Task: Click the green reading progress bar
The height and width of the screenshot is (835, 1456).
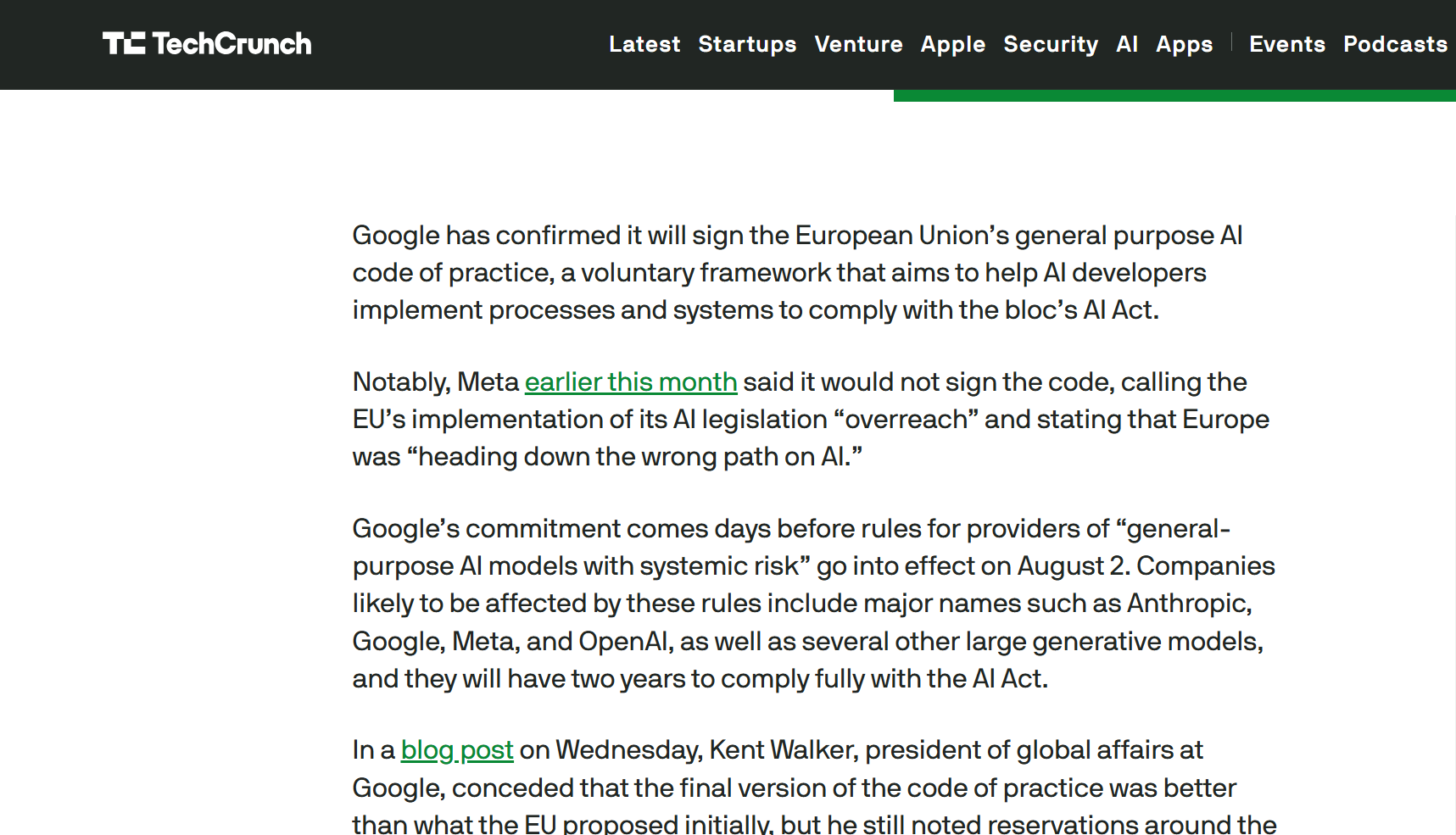Action: tap(1174, 96)
